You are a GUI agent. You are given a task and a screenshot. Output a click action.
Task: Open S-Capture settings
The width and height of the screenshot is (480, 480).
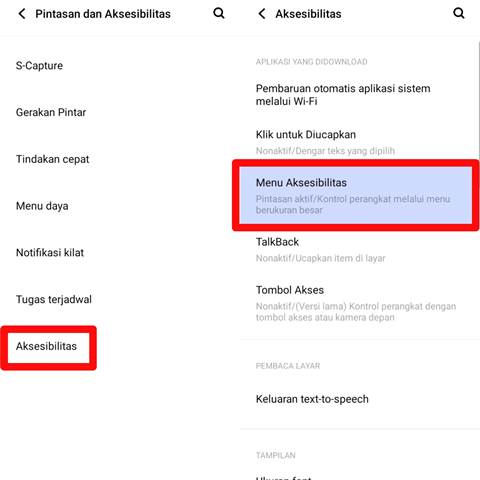tap(120, 66)
